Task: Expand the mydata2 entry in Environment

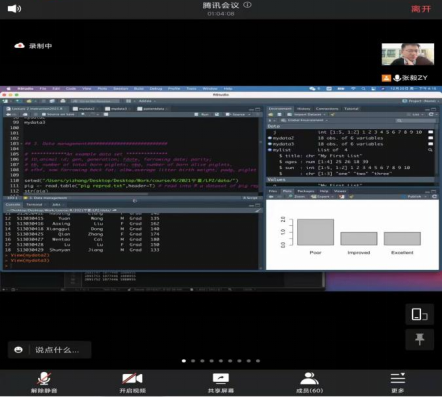Action: 270,138
